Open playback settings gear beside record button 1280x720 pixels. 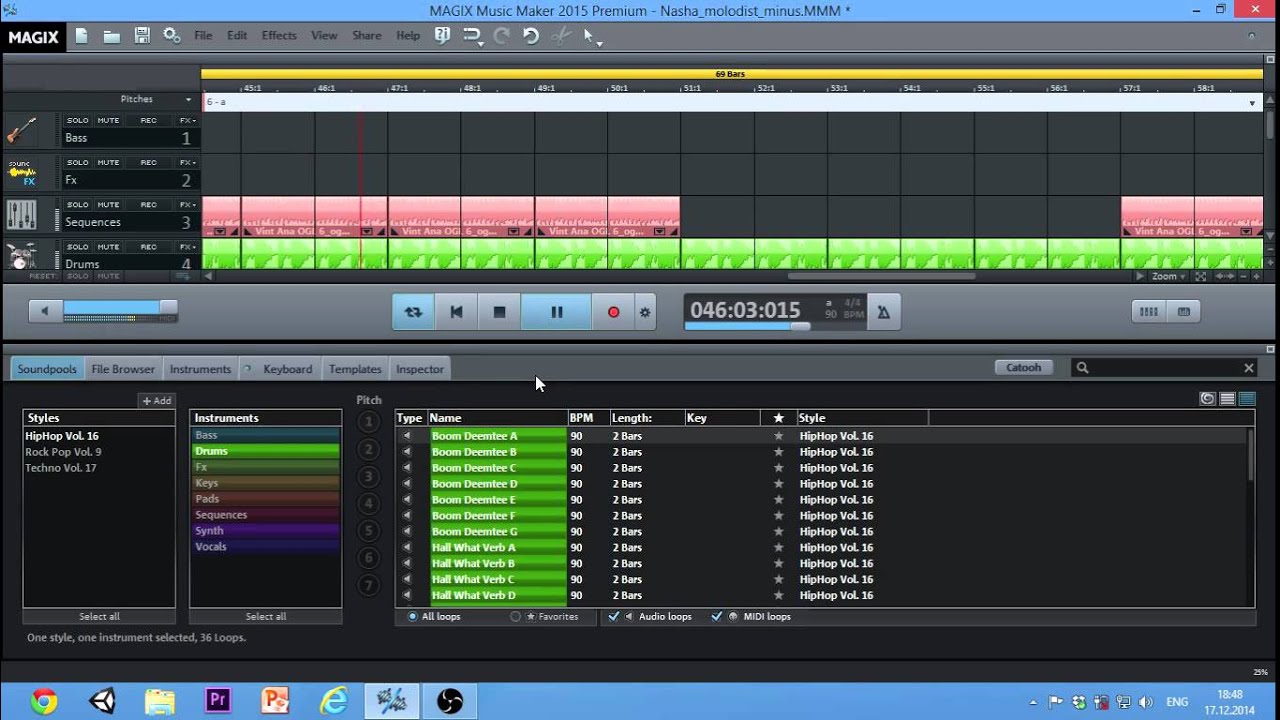[x=645, y=312]
